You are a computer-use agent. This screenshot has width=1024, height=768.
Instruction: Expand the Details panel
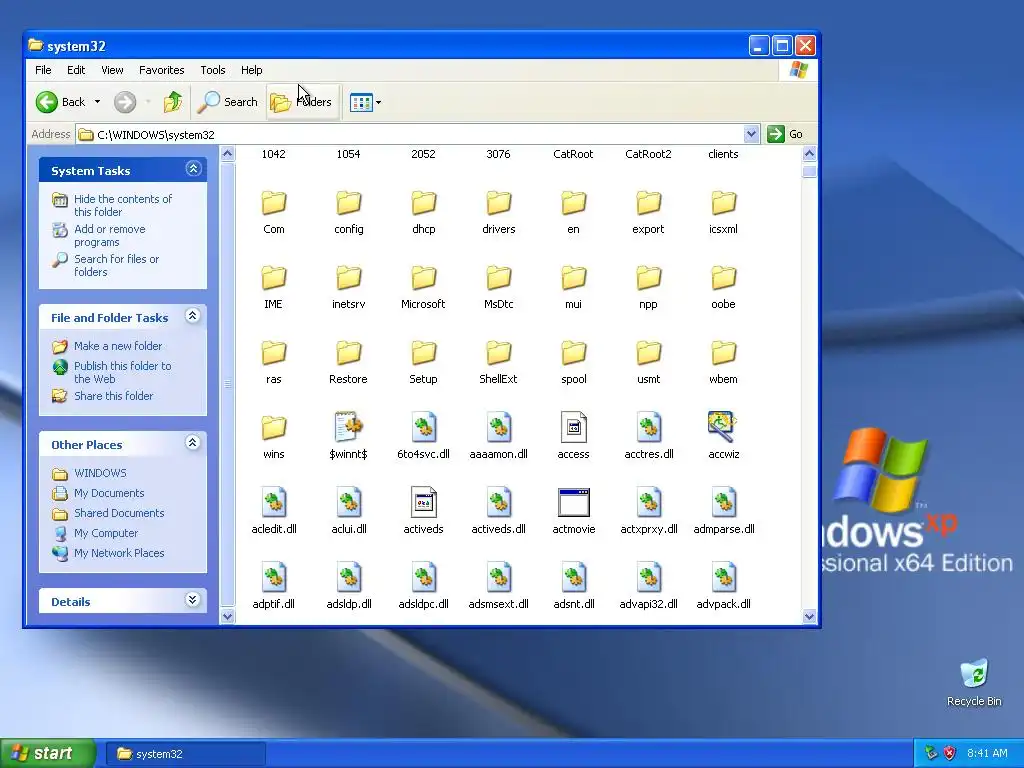[x=193, y=600]
